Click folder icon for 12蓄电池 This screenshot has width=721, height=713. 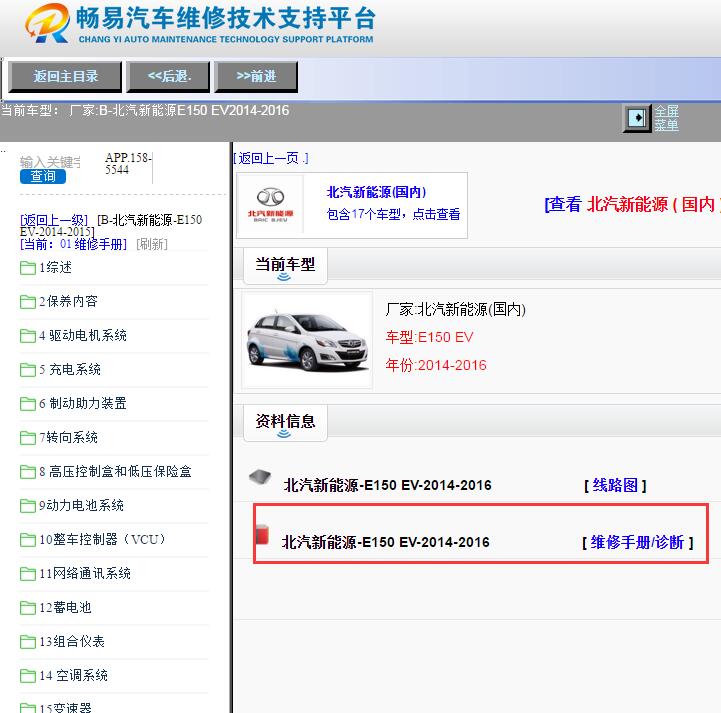[x=28, y=608]
